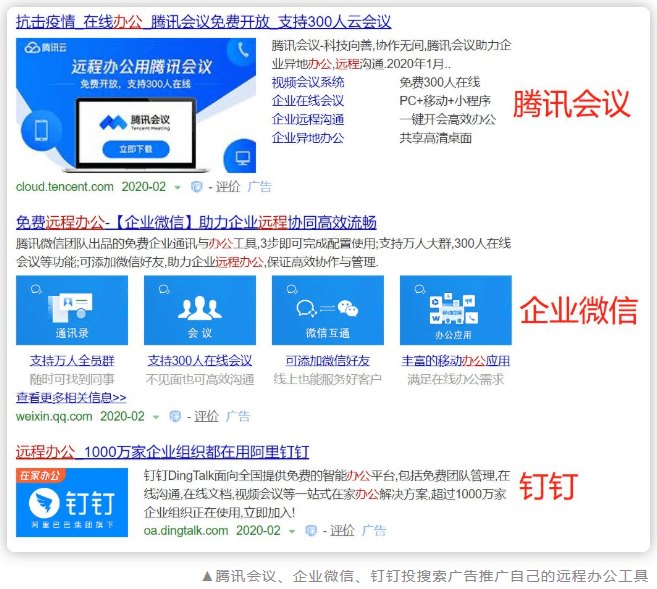
Task: Click the 广告 label on the oa.dingtalk.com result
Action: [x=374, y=531]
